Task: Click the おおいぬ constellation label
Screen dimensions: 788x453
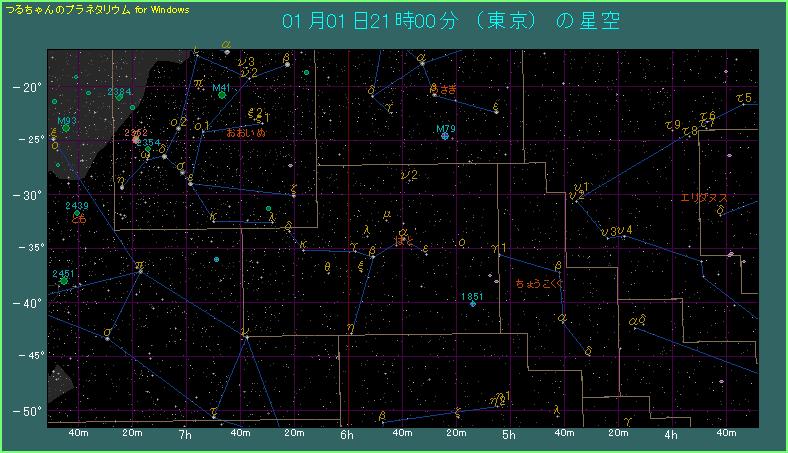Action: (x=246, y=132)
